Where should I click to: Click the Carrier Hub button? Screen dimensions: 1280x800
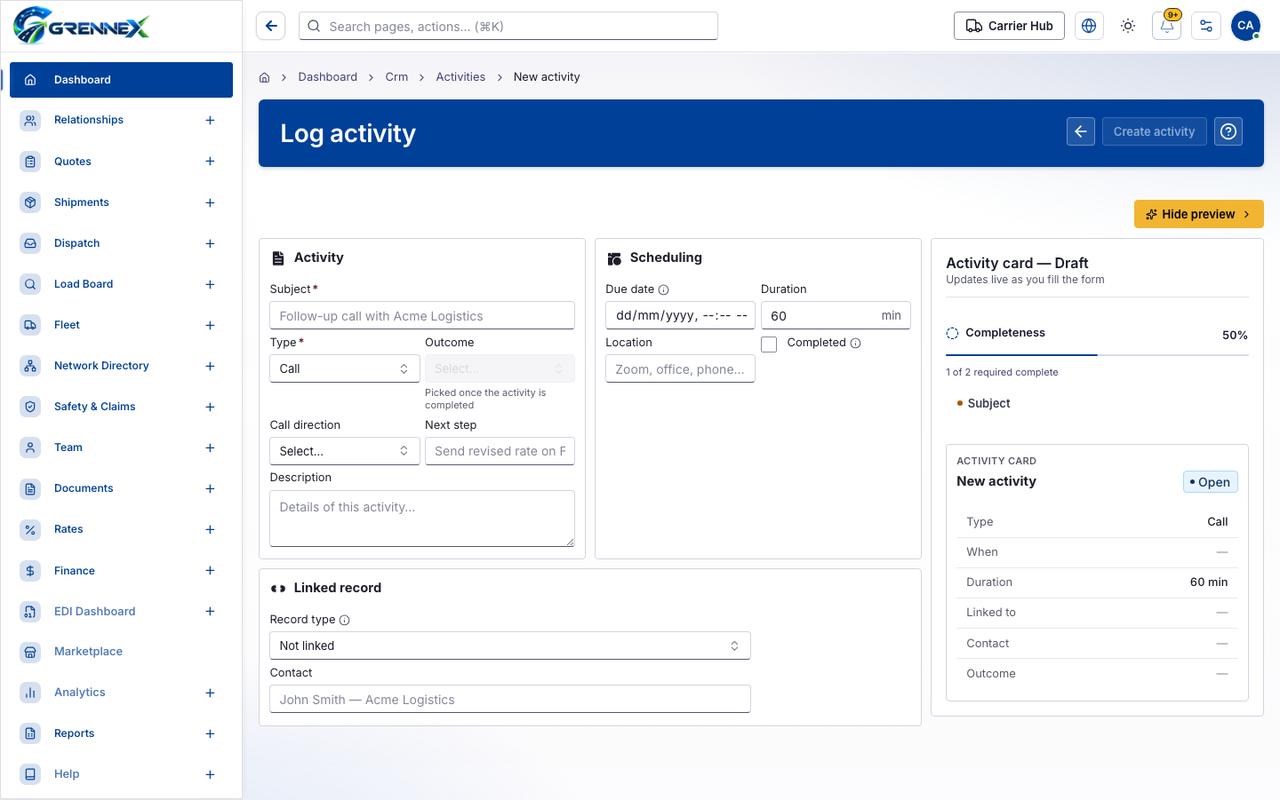click(x=1009, y=26)
